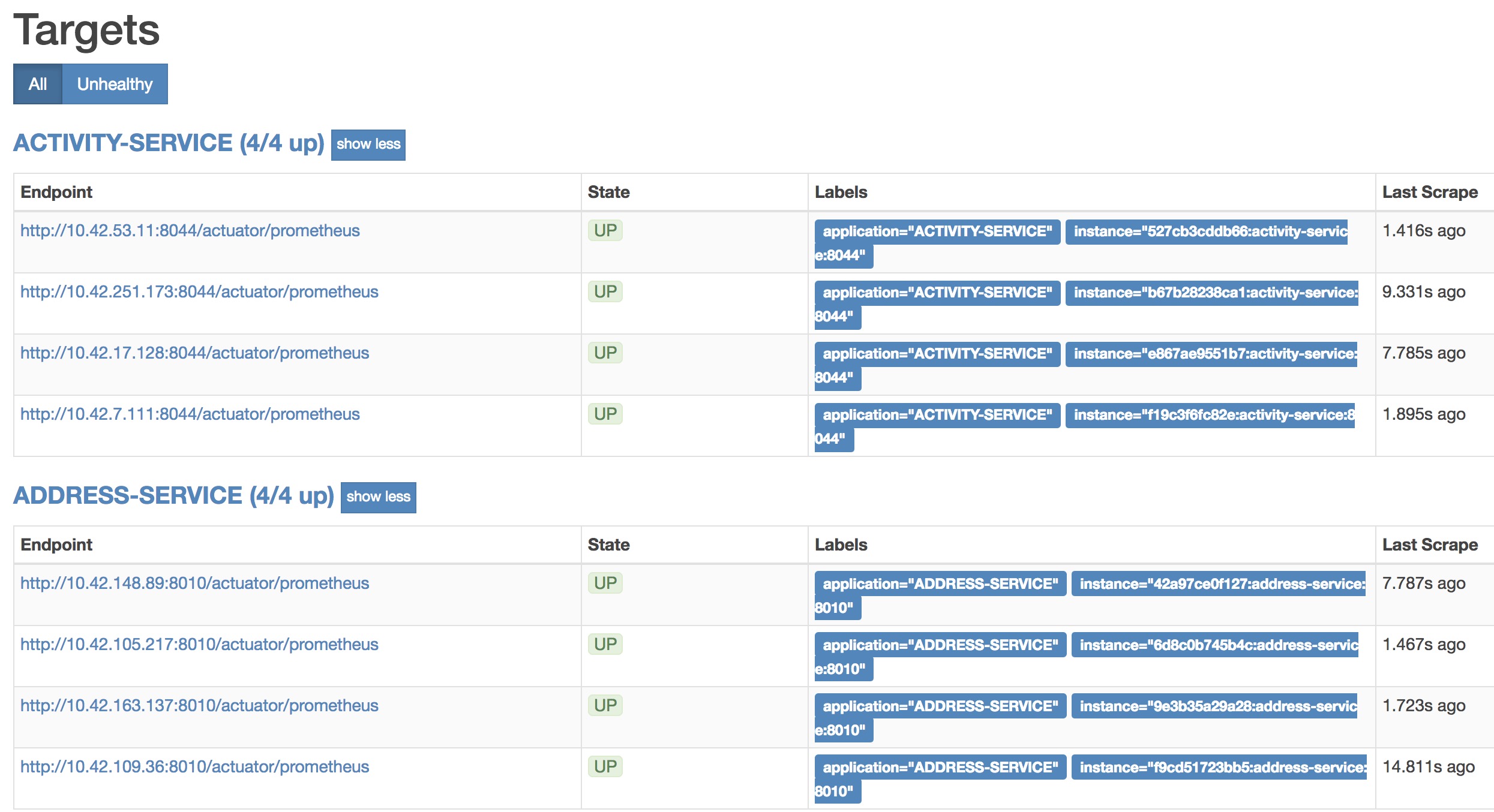Open endpoint http://10.42.163.137:8010/actuator/prometheus
The width and height of the screenshot is (1494, 812).
199,706
